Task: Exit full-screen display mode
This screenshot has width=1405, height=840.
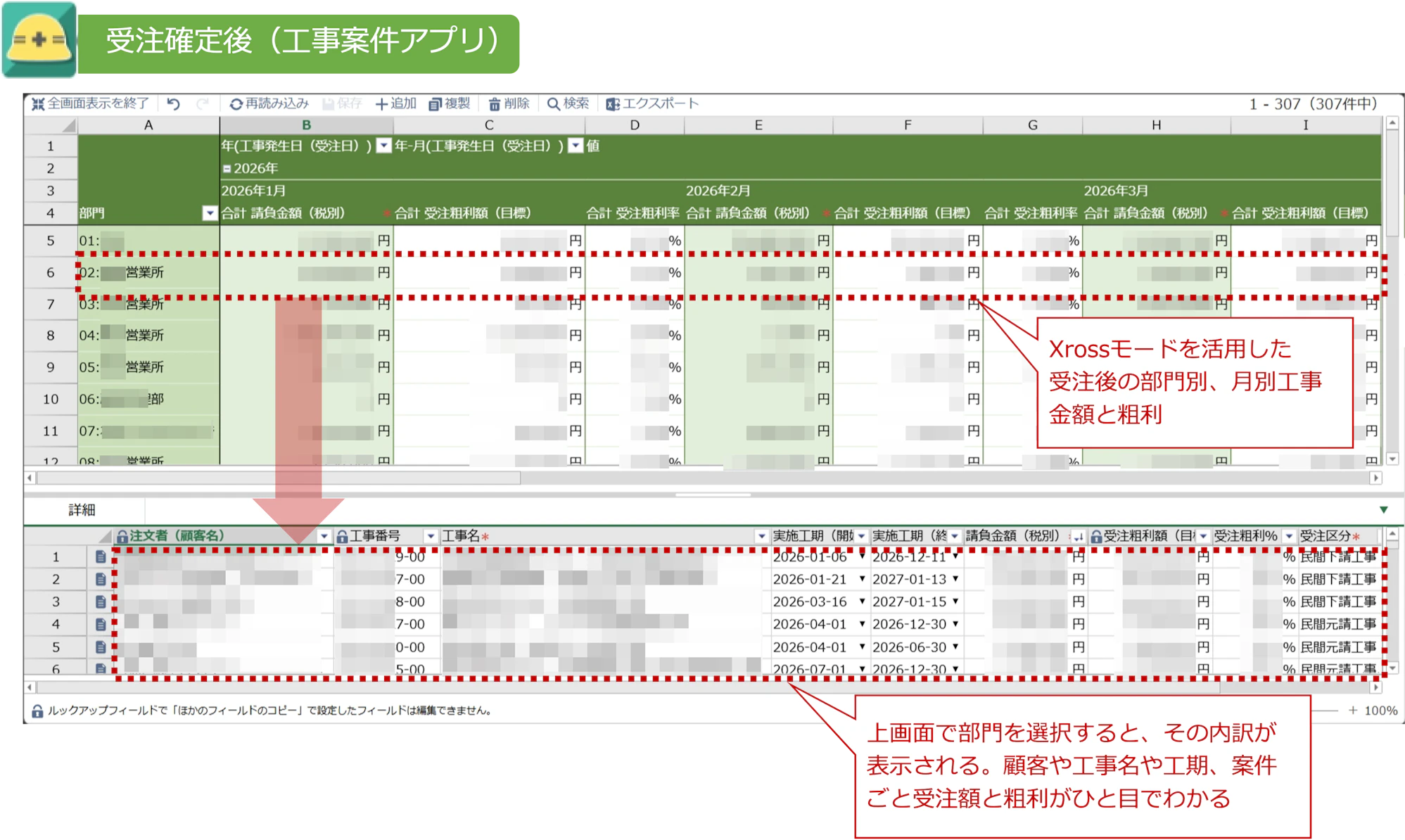Action: tap(90, 104)
